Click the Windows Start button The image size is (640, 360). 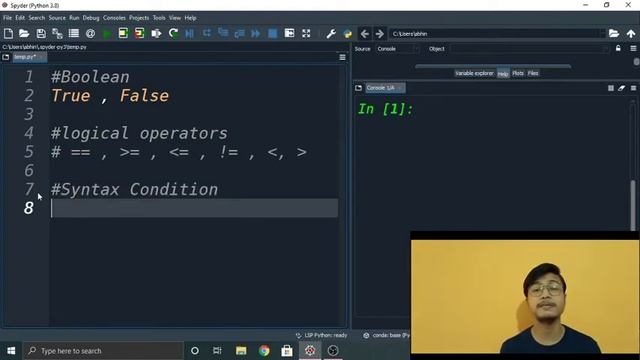[11, 351]
